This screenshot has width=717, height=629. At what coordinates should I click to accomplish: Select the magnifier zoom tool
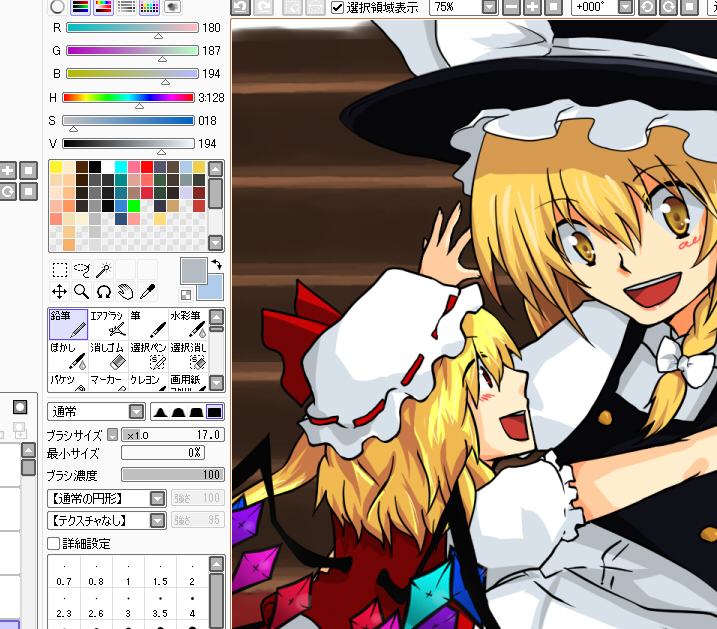(81, 292)
